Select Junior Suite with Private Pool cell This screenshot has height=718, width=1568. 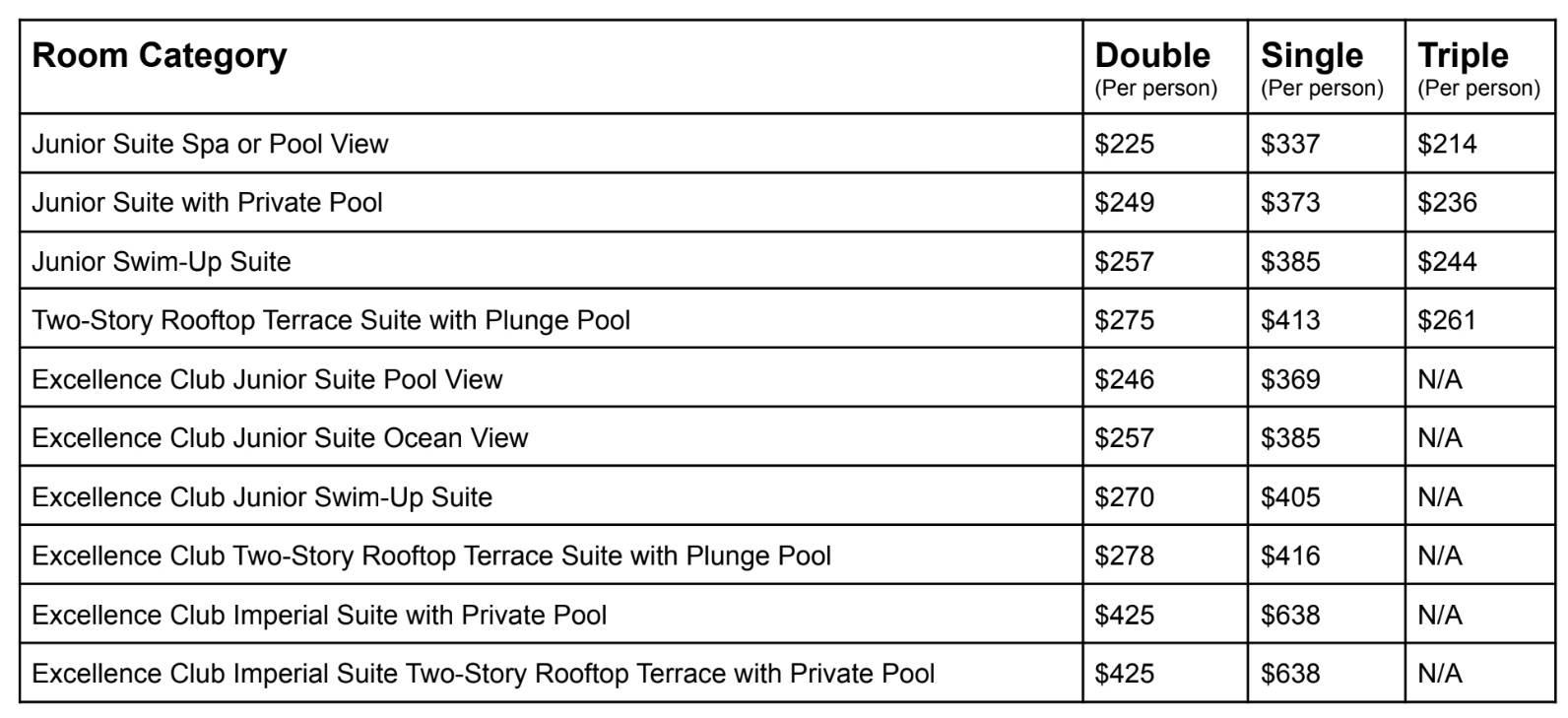coord(207,203)
